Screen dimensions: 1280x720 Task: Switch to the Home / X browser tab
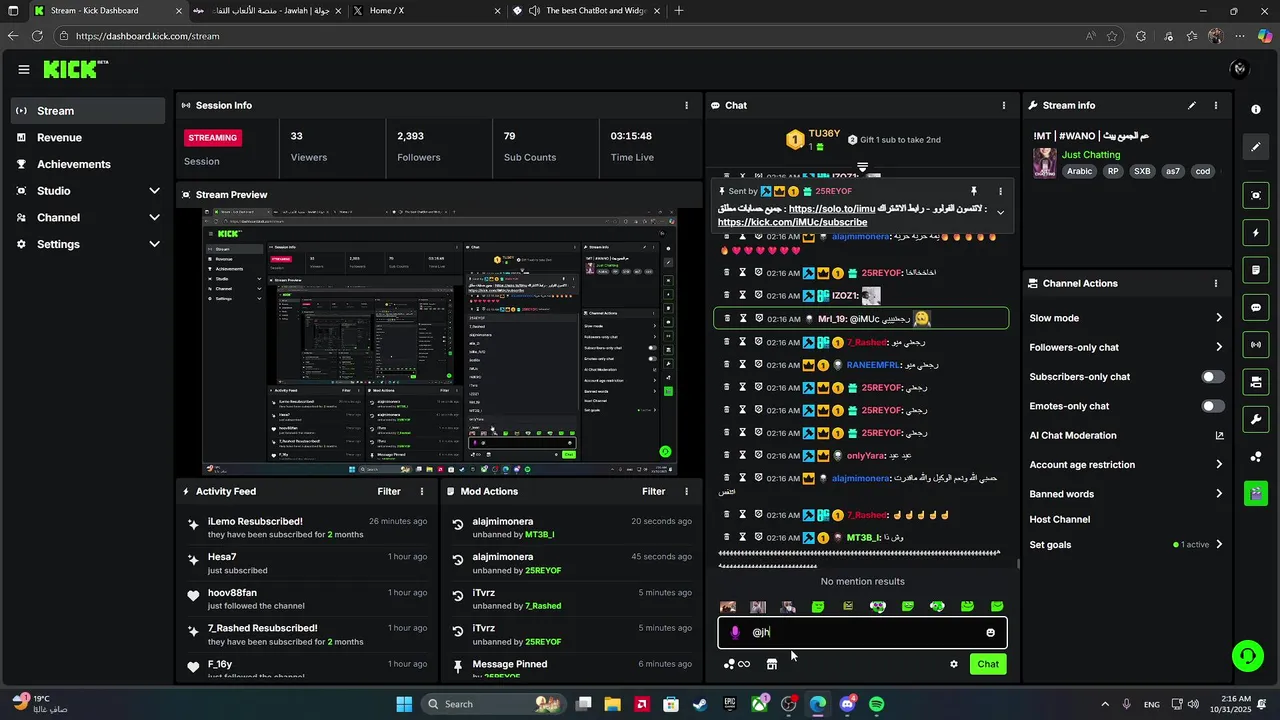tap(426, 11)
